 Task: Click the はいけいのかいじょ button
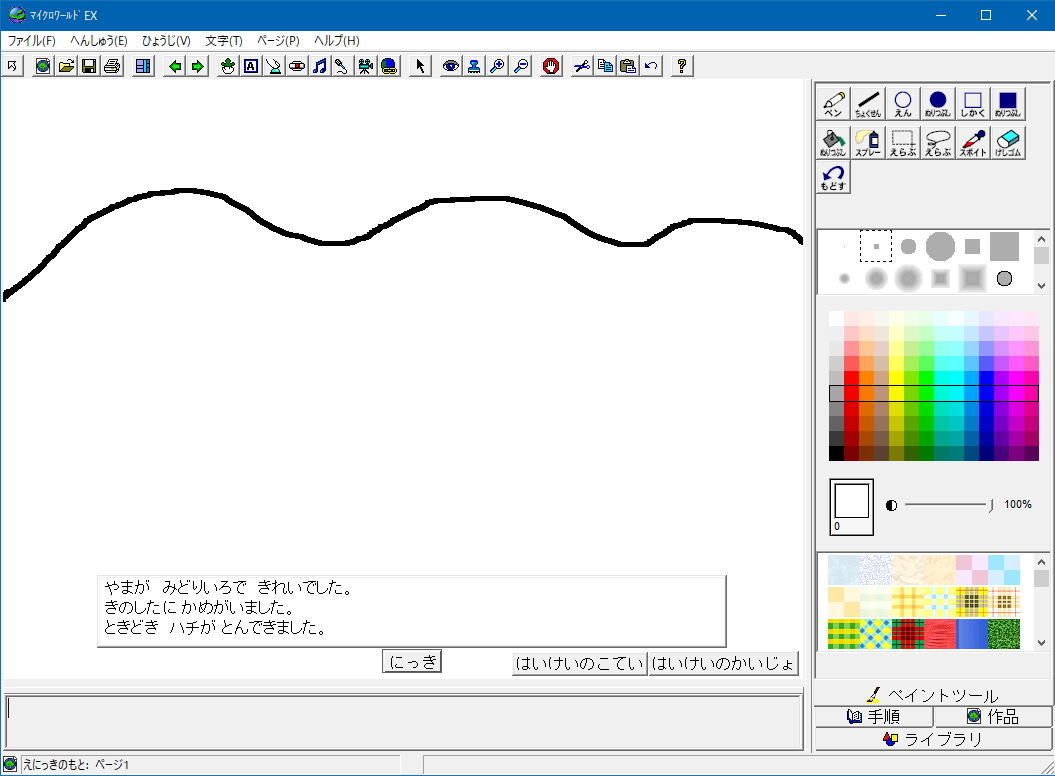pyautogui.click(x=723, y=664)
